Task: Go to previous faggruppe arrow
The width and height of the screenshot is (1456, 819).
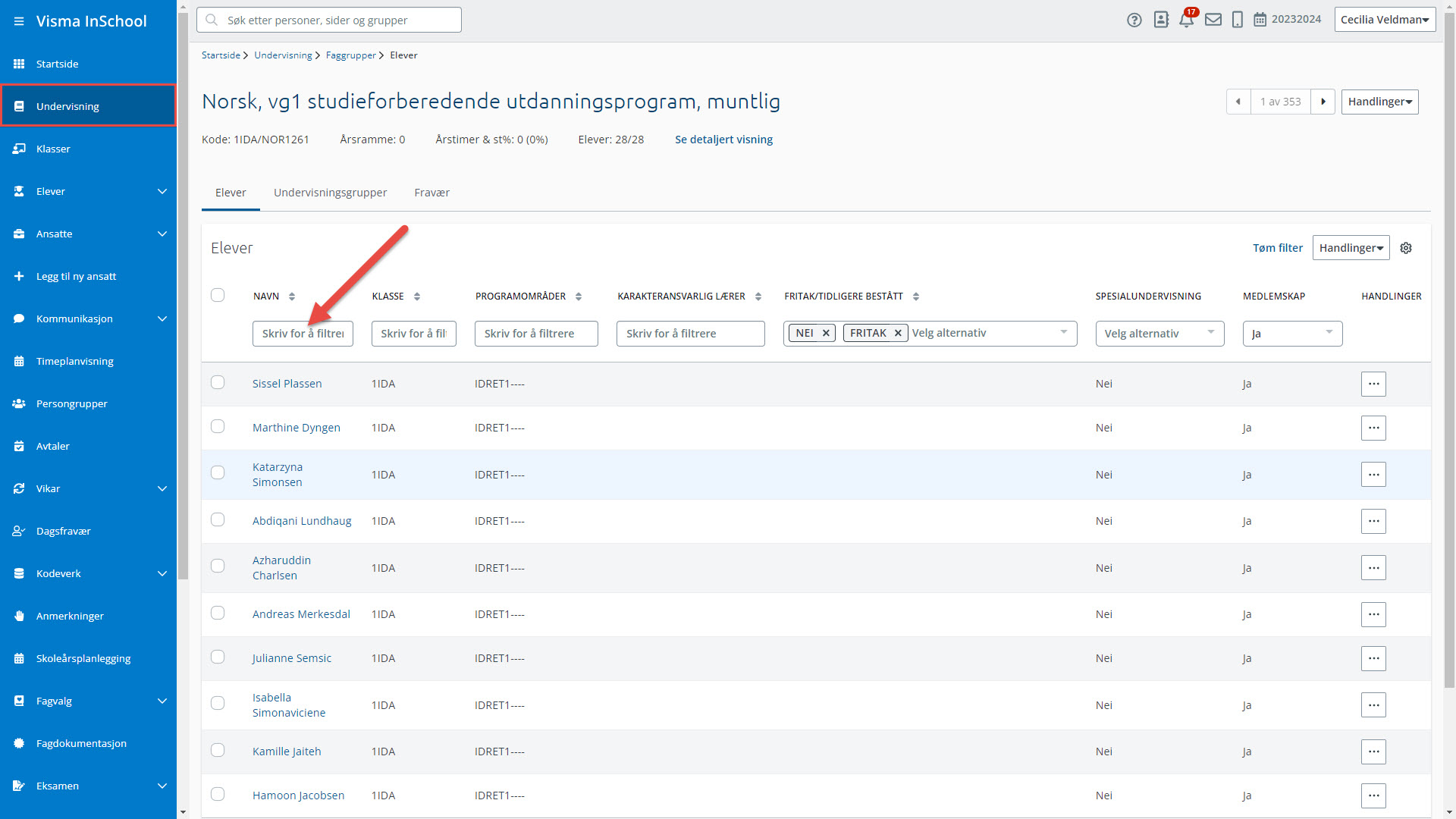Action: coord(1238,102)
